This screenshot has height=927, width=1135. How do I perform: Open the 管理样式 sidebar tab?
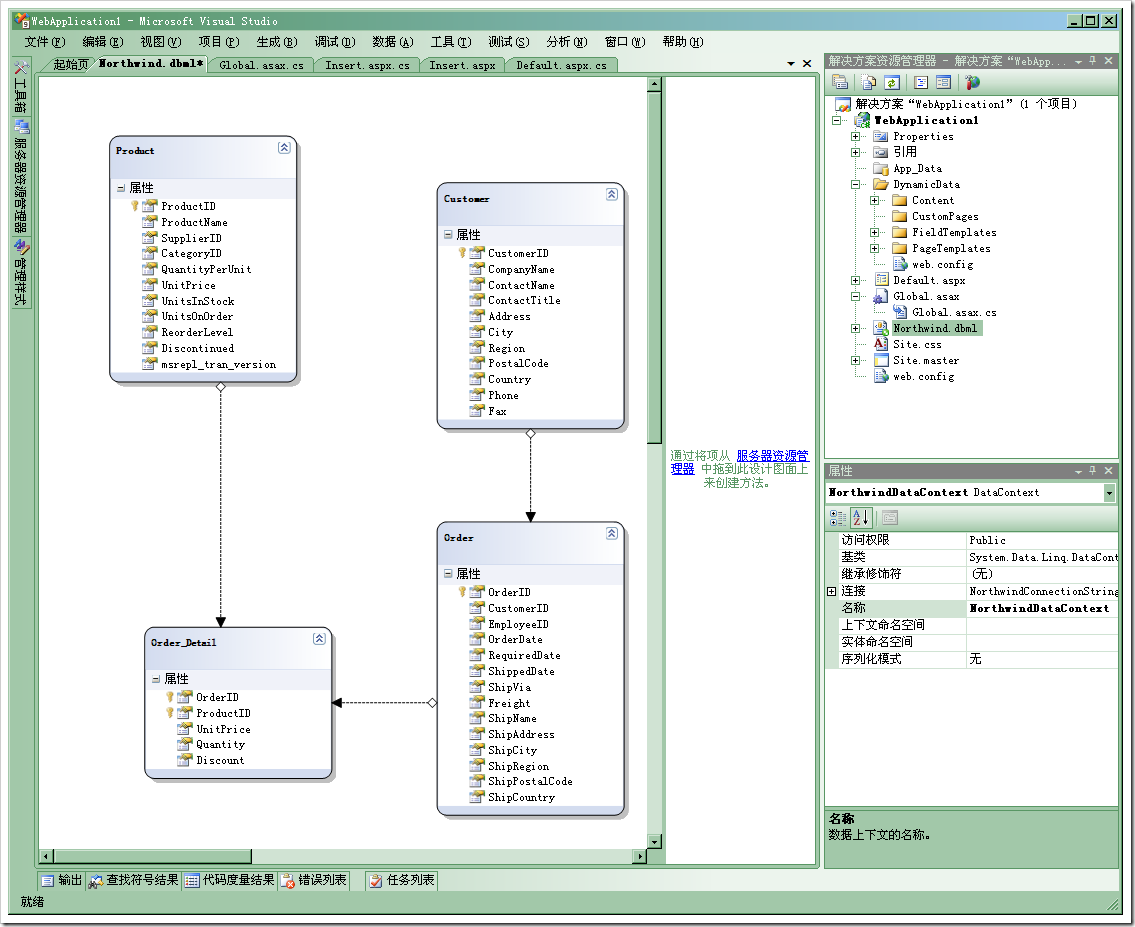[x=21, y=273]
